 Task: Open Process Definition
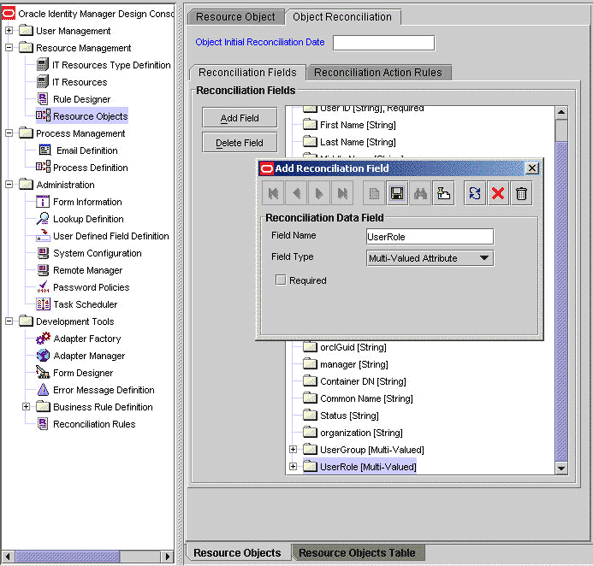click(90, 167)
